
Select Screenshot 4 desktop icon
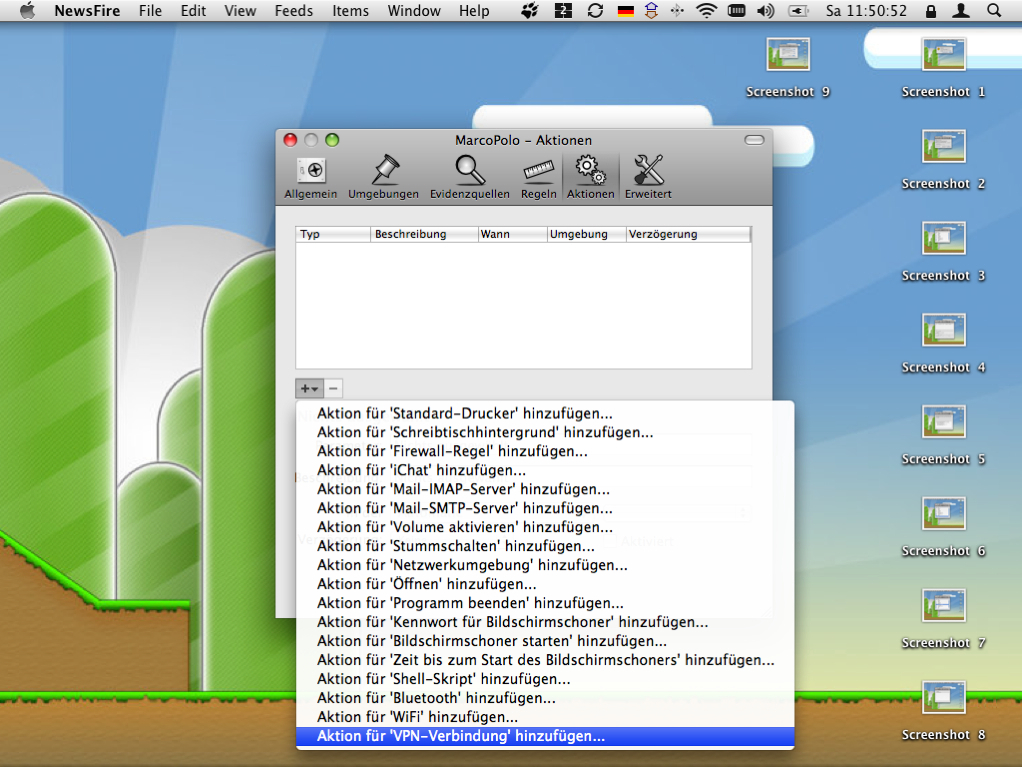click(943, 343)
